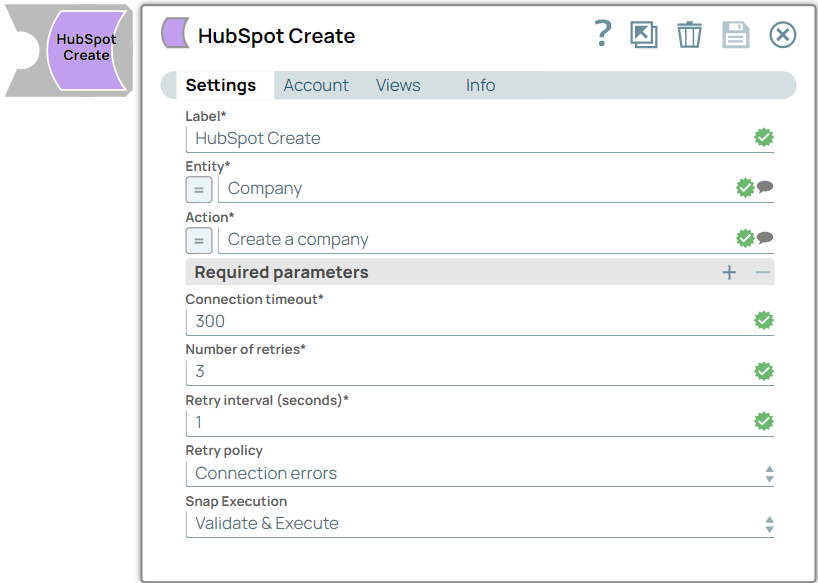
Task: Click the purple snap icon beside dialog title
Action: [175, 33]
